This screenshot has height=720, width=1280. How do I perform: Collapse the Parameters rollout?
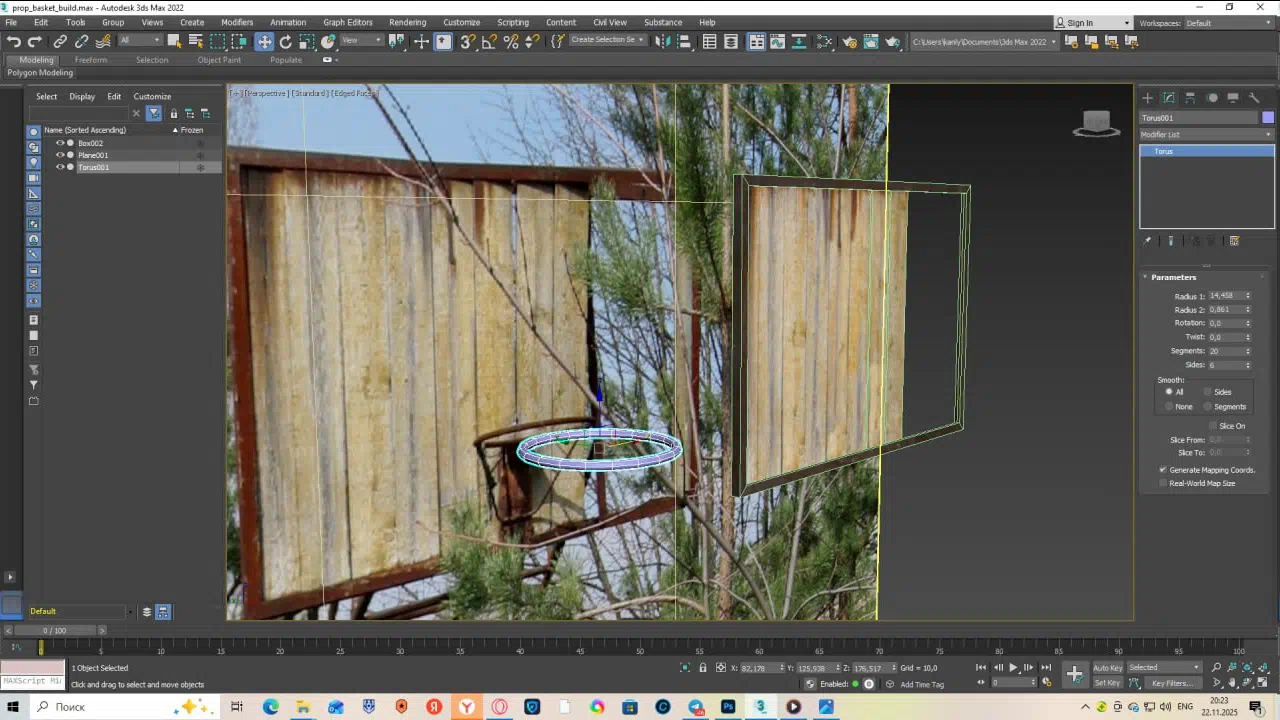[x=1173, y=277]
